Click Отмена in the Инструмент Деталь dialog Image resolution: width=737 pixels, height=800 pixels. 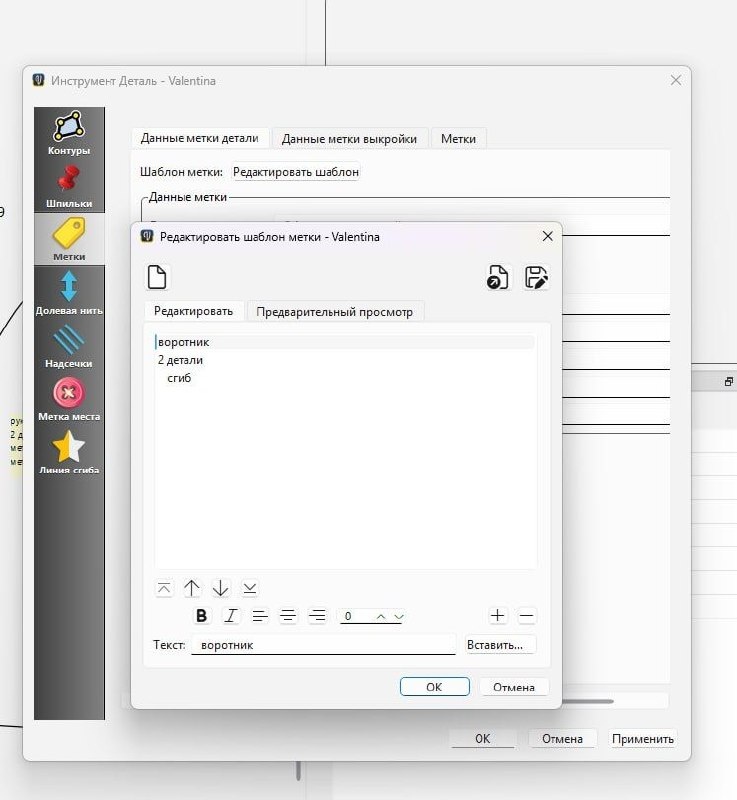click(562, 738)
